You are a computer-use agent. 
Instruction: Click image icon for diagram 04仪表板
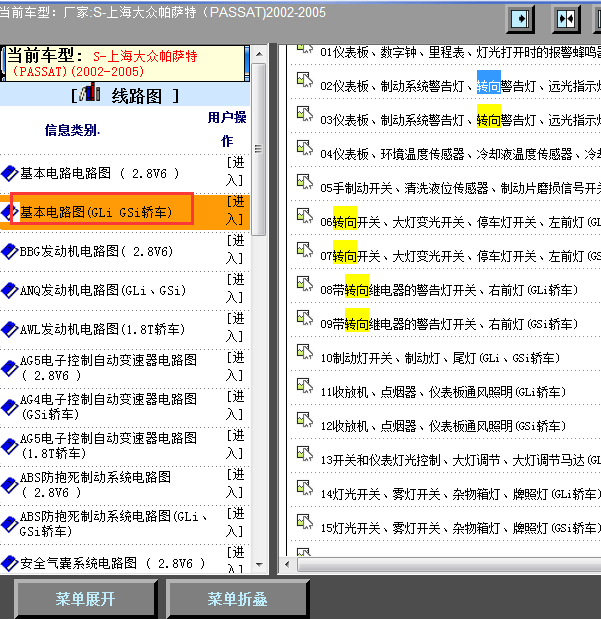(305, 148)
